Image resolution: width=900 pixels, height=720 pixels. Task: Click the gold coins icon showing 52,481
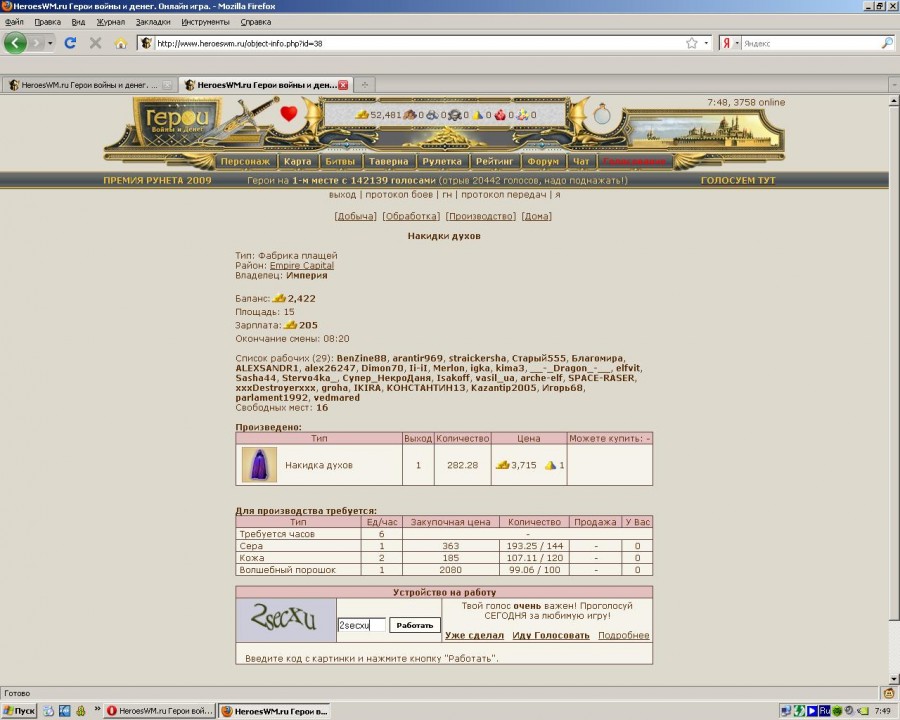362,115
